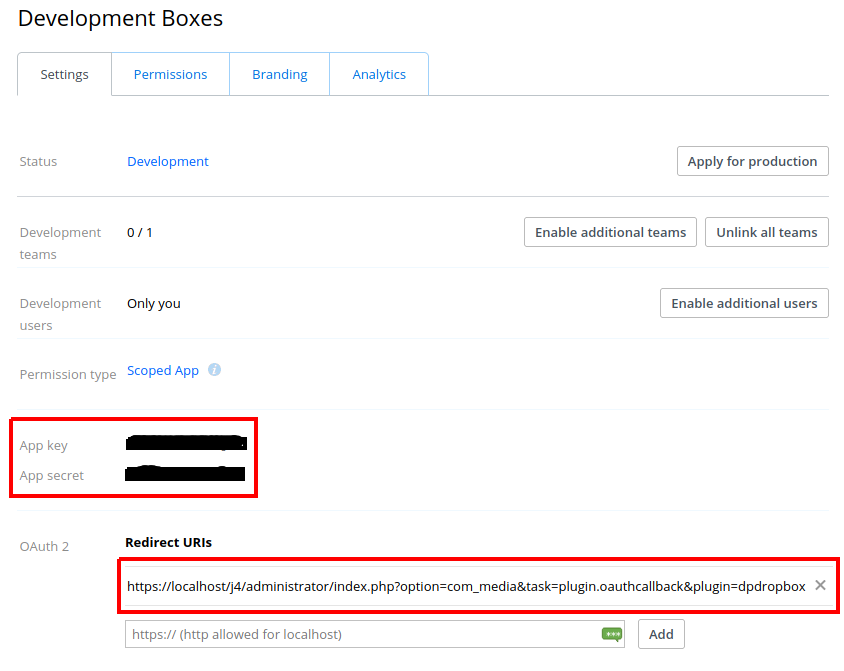844x671 pixels.
Task: Click the info icon beside Scoped App
Action: pyautogui.click(x=214, y=370)
